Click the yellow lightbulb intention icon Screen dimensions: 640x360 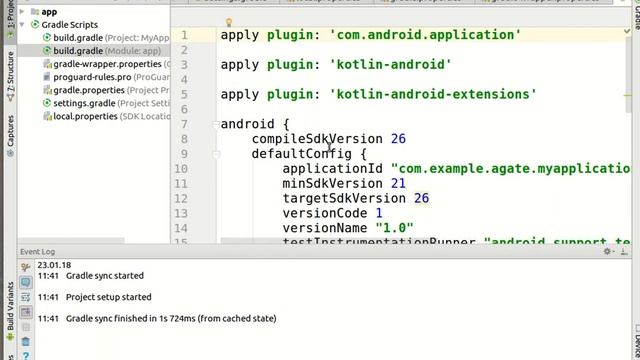click(229, 22)
